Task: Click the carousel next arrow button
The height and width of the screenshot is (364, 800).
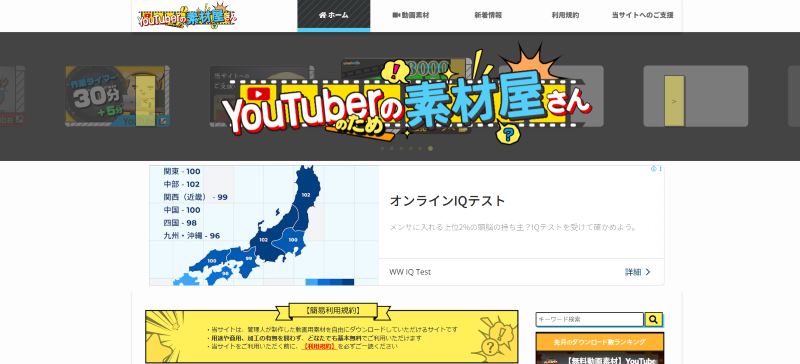Action: pos(674,101)
